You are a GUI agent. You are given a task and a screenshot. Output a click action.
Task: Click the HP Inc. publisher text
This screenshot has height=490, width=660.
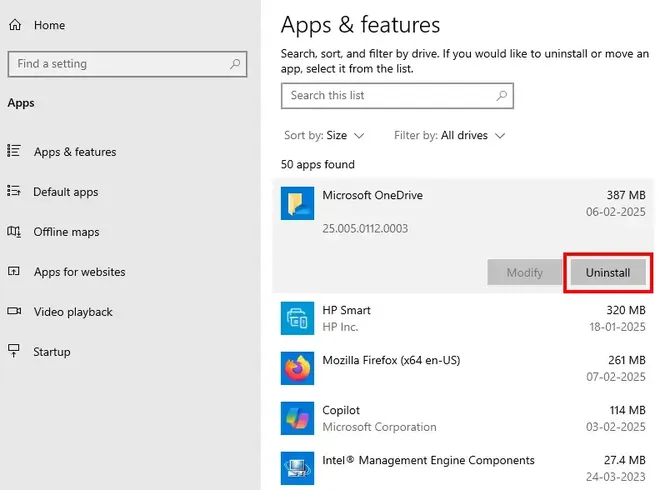click(340, 327)
